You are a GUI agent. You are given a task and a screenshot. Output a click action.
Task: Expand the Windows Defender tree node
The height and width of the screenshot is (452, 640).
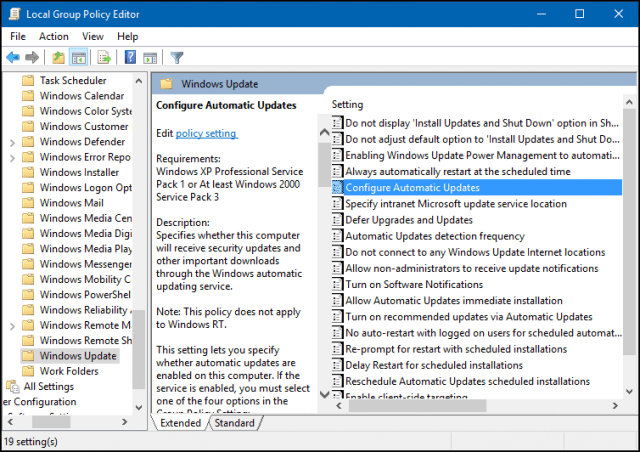12,143
